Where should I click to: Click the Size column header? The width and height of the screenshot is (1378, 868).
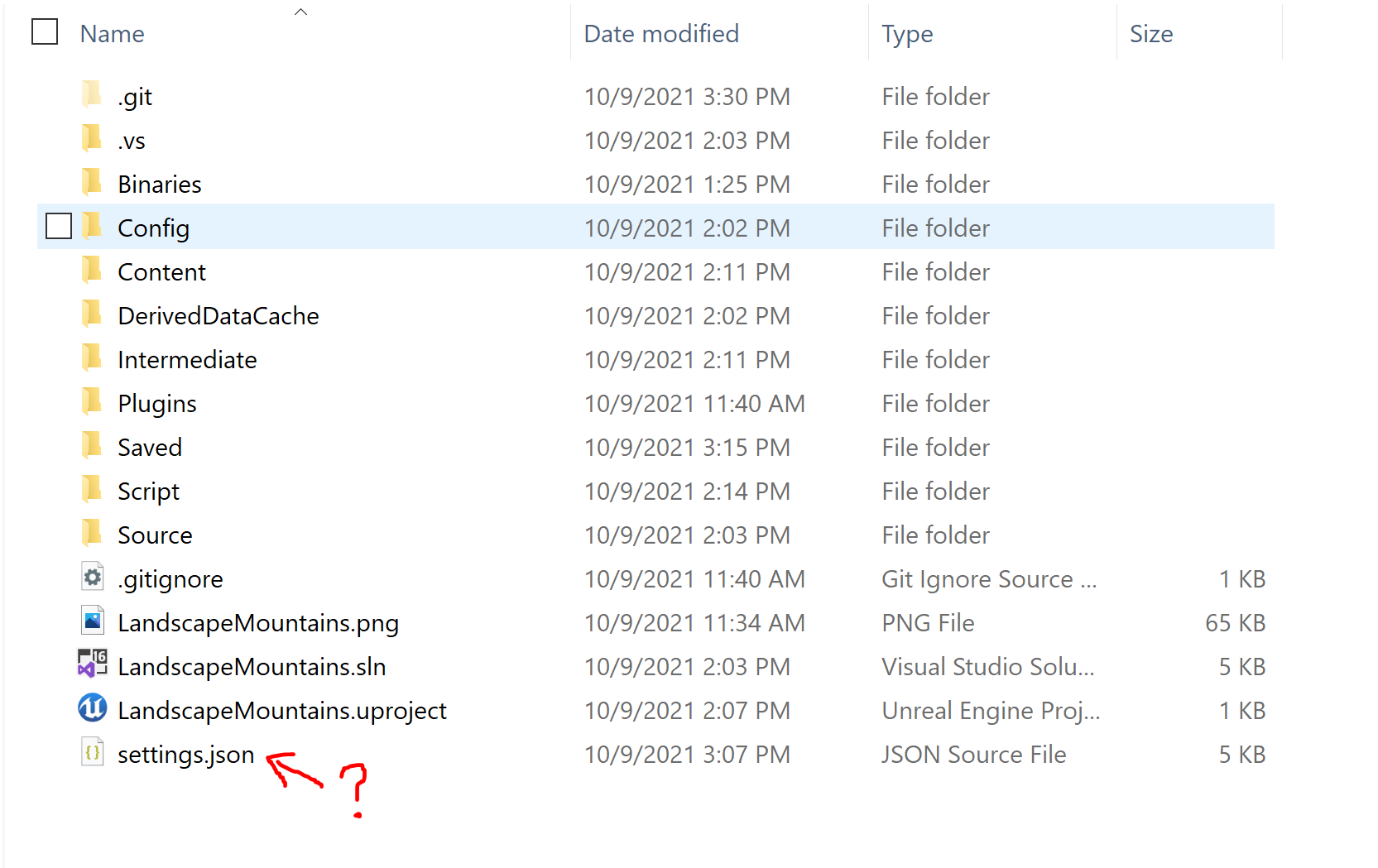(x=1151, y=33)
